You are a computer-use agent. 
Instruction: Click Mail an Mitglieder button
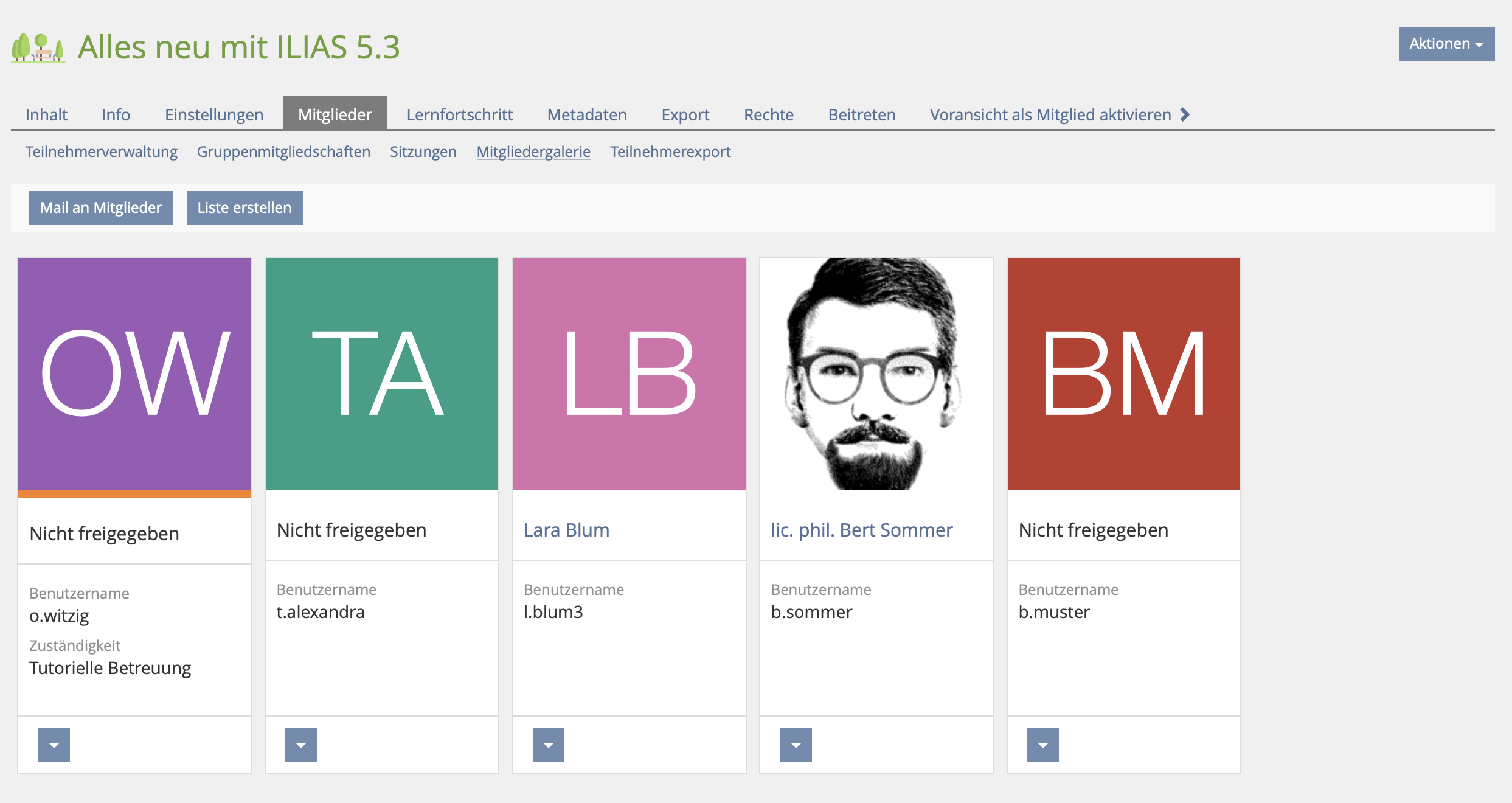101,208
